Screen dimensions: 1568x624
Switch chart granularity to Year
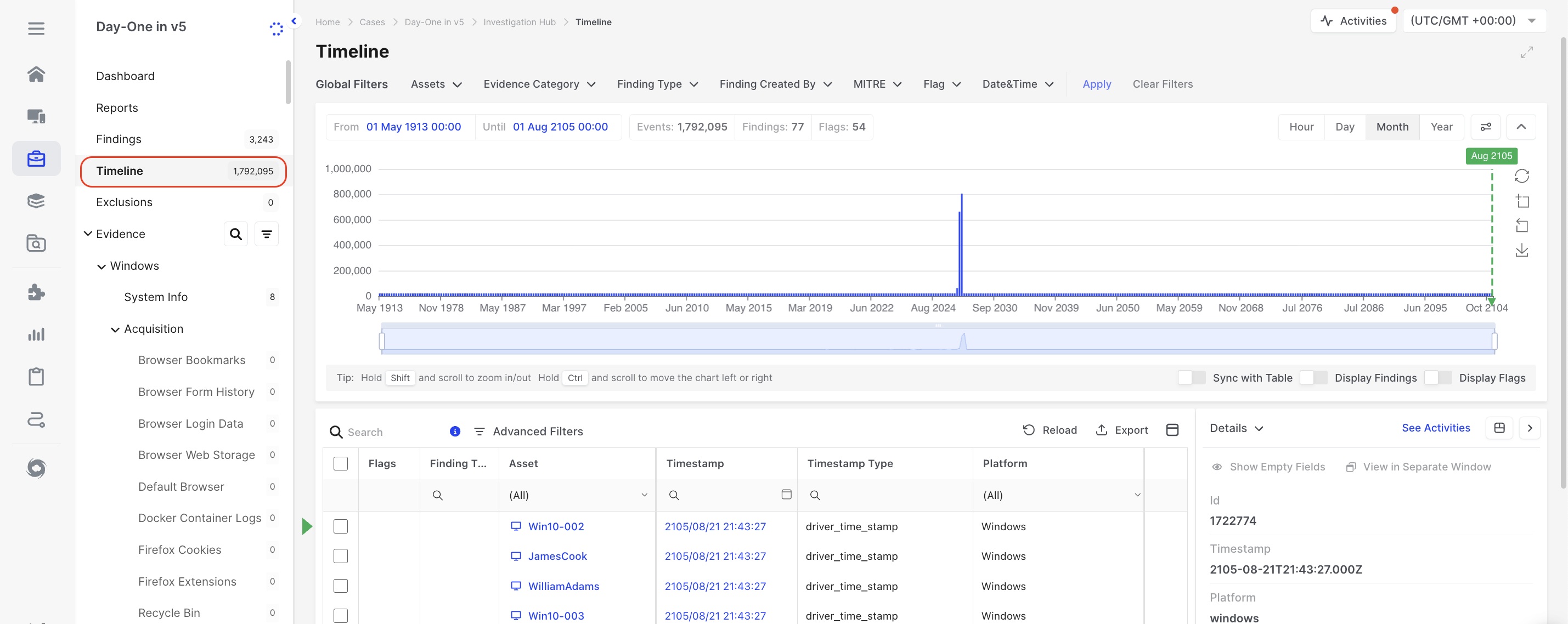(x=1441, y=127)
